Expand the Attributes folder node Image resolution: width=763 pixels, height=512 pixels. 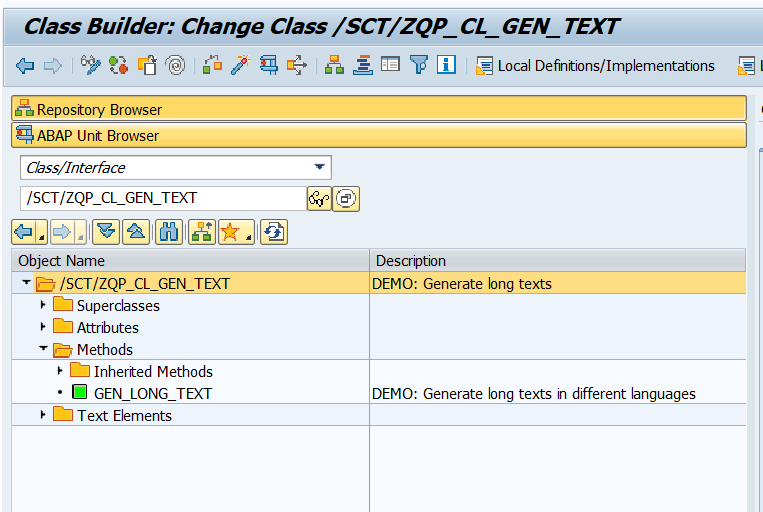click(43, 327)
